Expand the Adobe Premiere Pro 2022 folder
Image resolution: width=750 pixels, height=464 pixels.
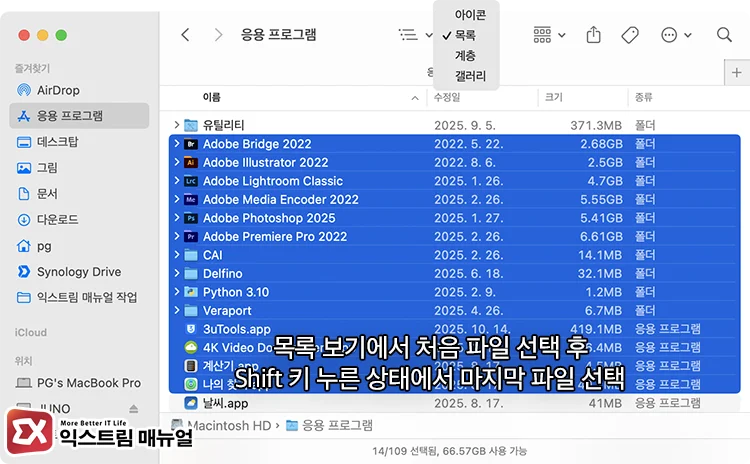(x=176, y=236)
